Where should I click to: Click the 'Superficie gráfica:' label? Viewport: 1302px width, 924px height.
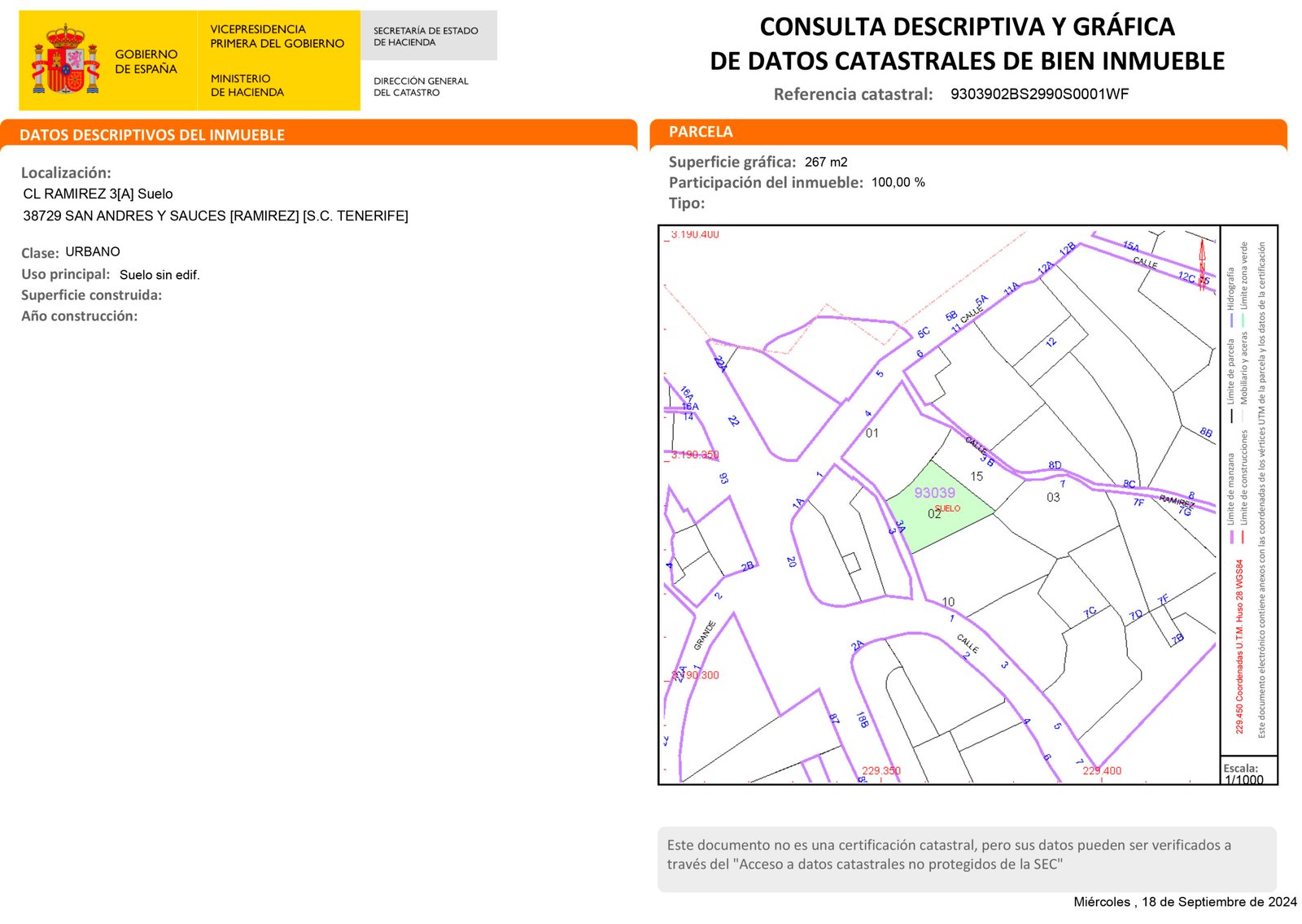(732, 163)
